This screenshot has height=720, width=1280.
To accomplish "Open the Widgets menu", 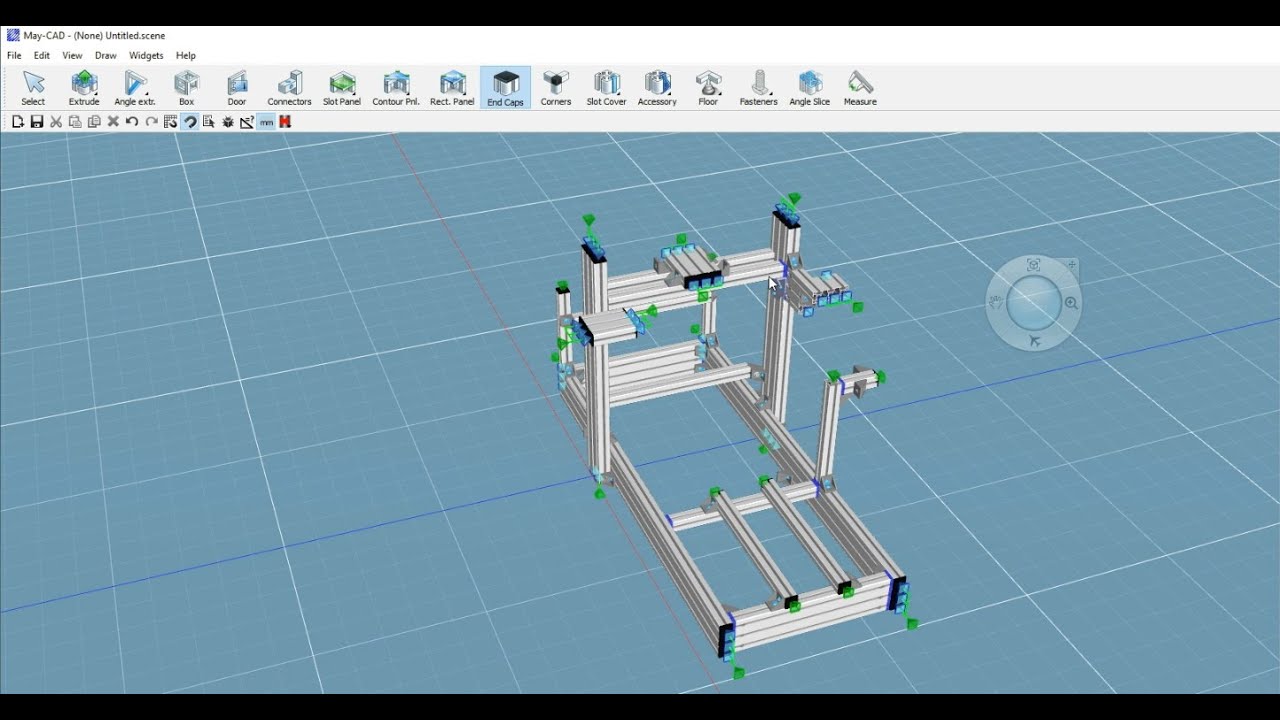I will coord(146,56).
